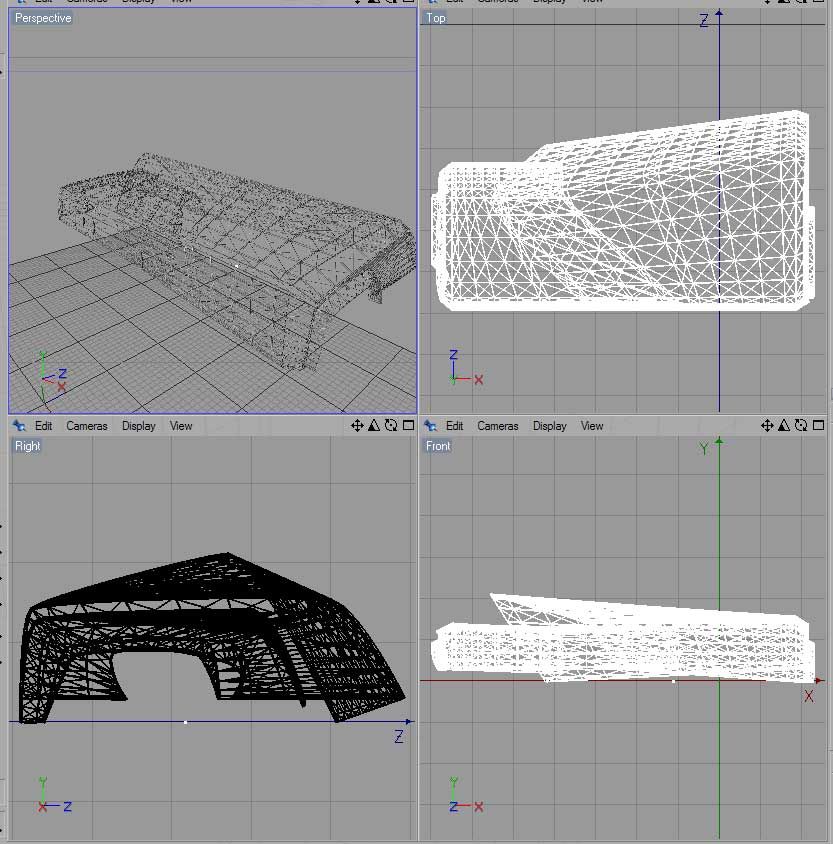
Task: Click the move-camera icon in the Right viewport header
Action: (357, 426)
